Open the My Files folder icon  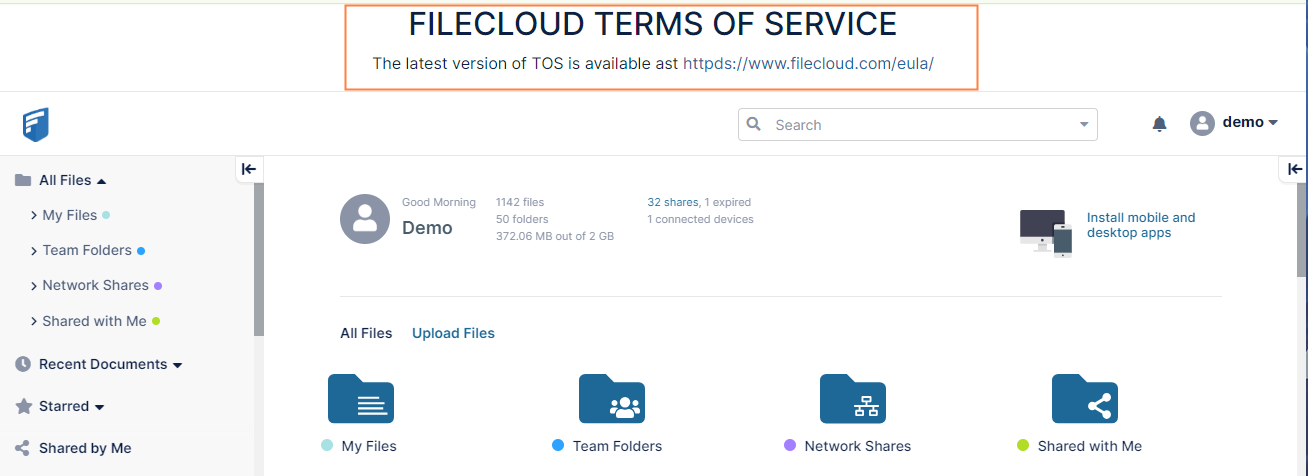point(361,398)
